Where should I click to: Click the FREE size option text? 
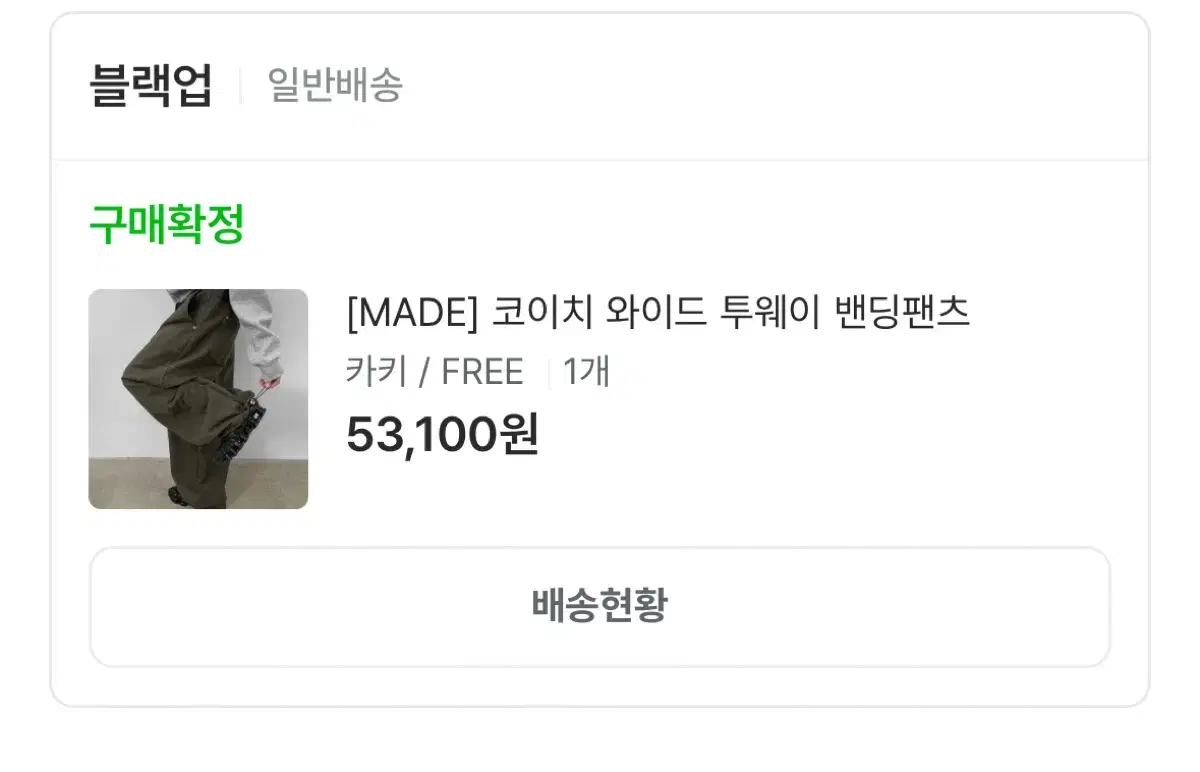pyautogui.click(x=482, y=372)
